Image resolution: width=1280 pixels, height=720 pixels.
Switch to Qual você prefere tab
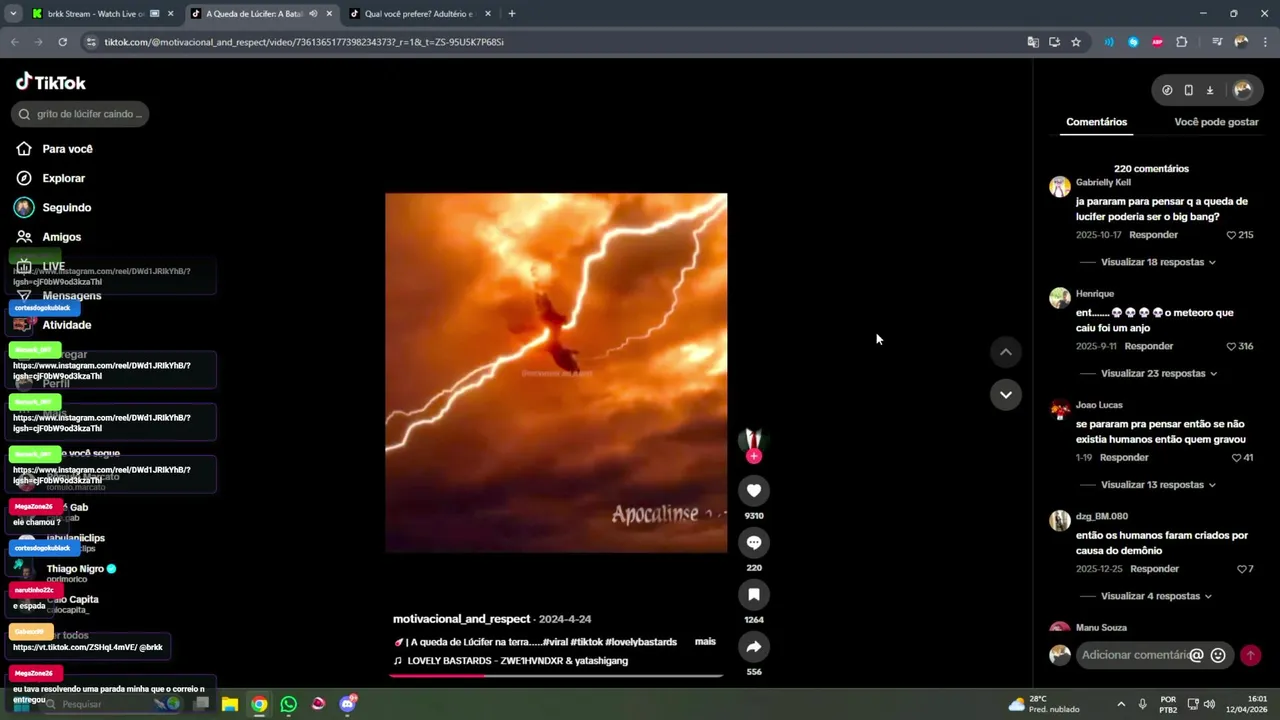point(418,14)
